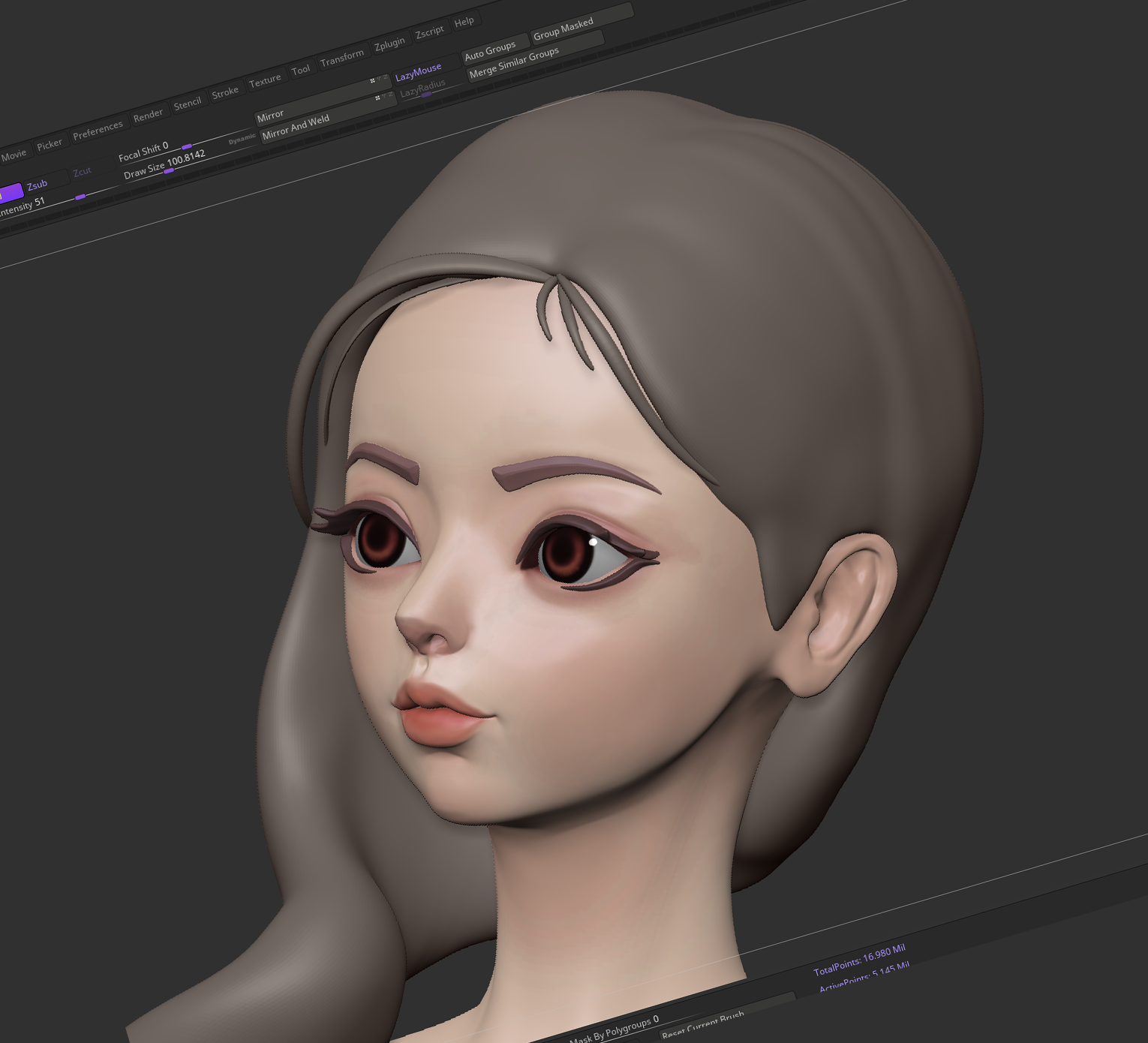Open the Stroke menu
Viewport: 1148px width, 1043px height.
[225, 92]
